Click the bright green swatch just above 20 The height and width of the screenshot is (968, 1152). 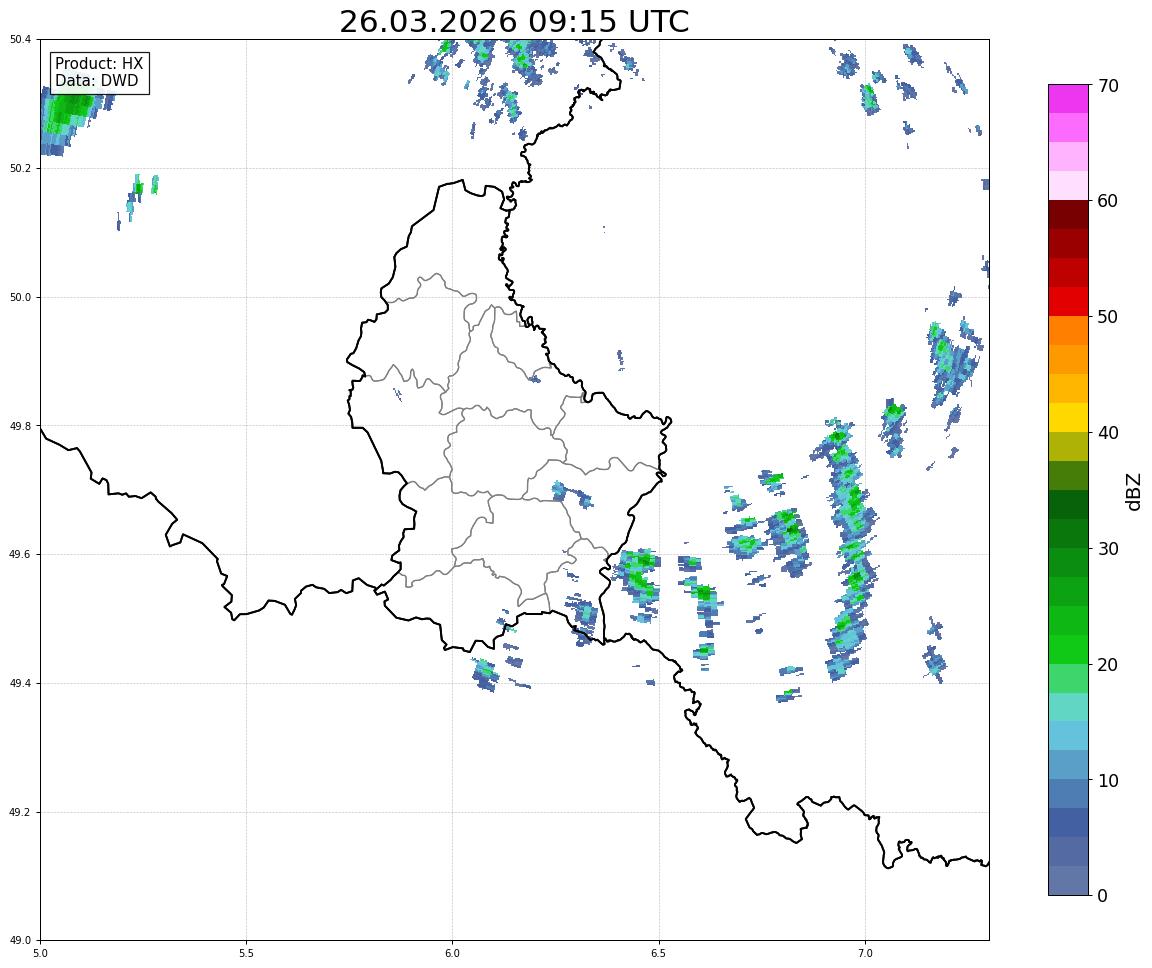click(x=1068, y=650)
